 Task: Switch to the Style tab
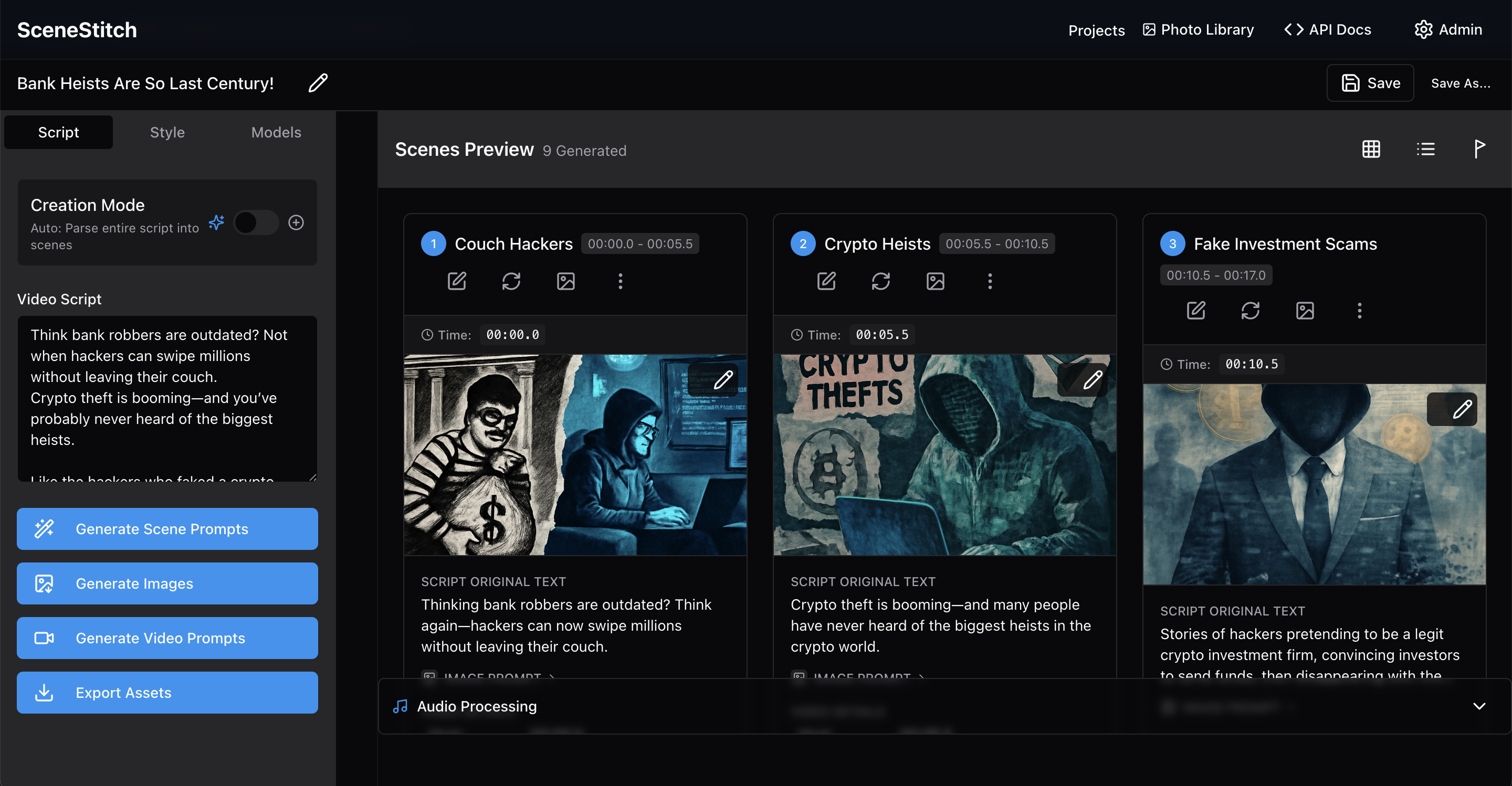point(167,132)
